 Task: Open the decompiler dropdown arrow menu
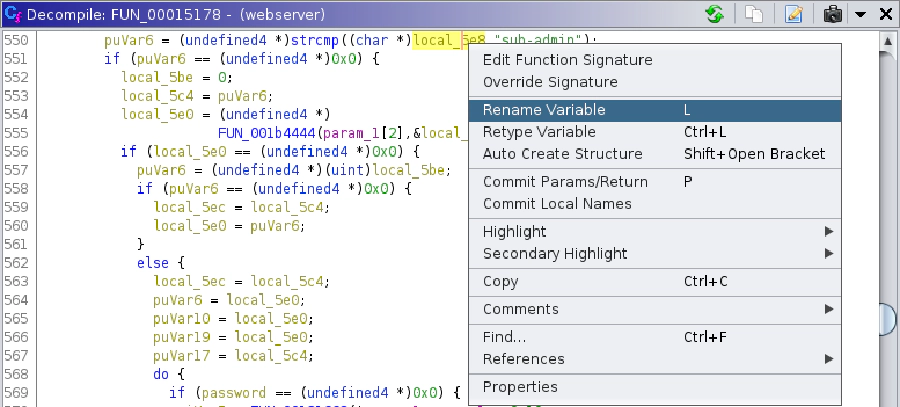pos(860,14)
